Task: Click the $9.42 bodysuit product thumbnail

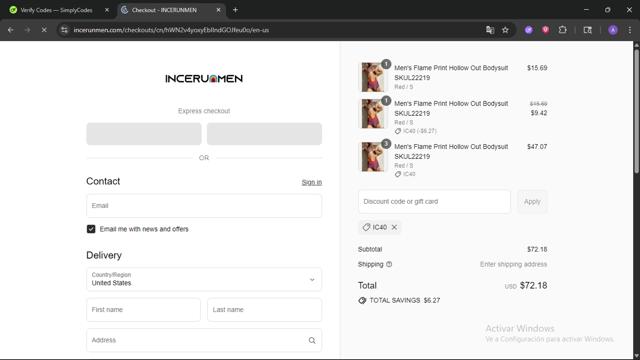Action: click(x=373, y=113)
